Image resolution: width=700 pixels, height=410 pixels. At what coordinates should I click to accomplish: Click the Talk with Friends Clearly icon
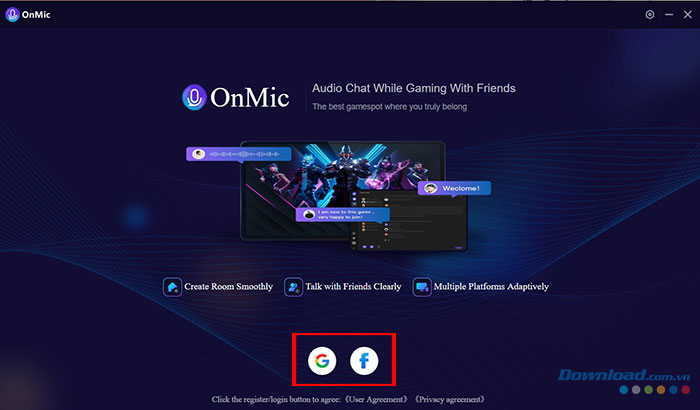point(293,287)
